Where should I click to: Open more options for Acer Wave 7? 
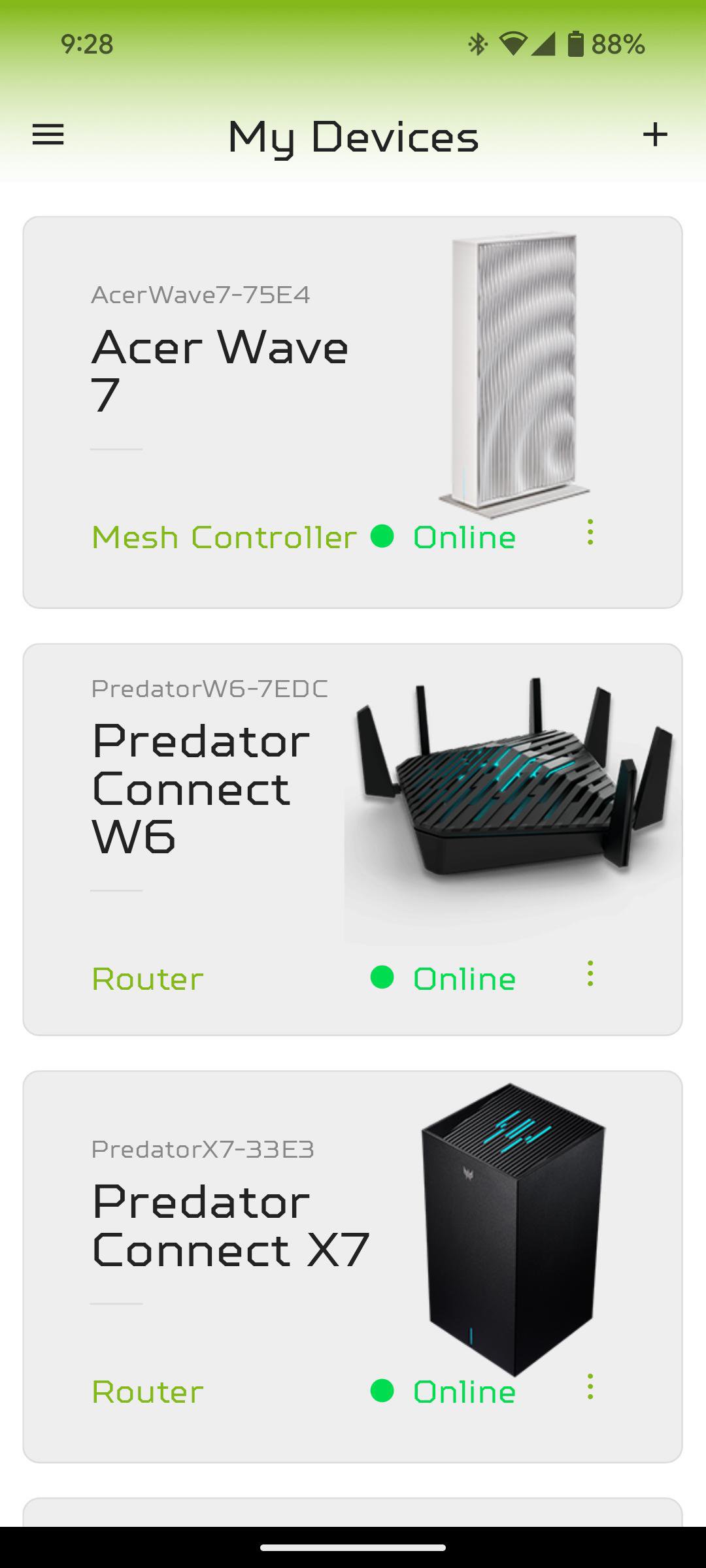(590, 532)
